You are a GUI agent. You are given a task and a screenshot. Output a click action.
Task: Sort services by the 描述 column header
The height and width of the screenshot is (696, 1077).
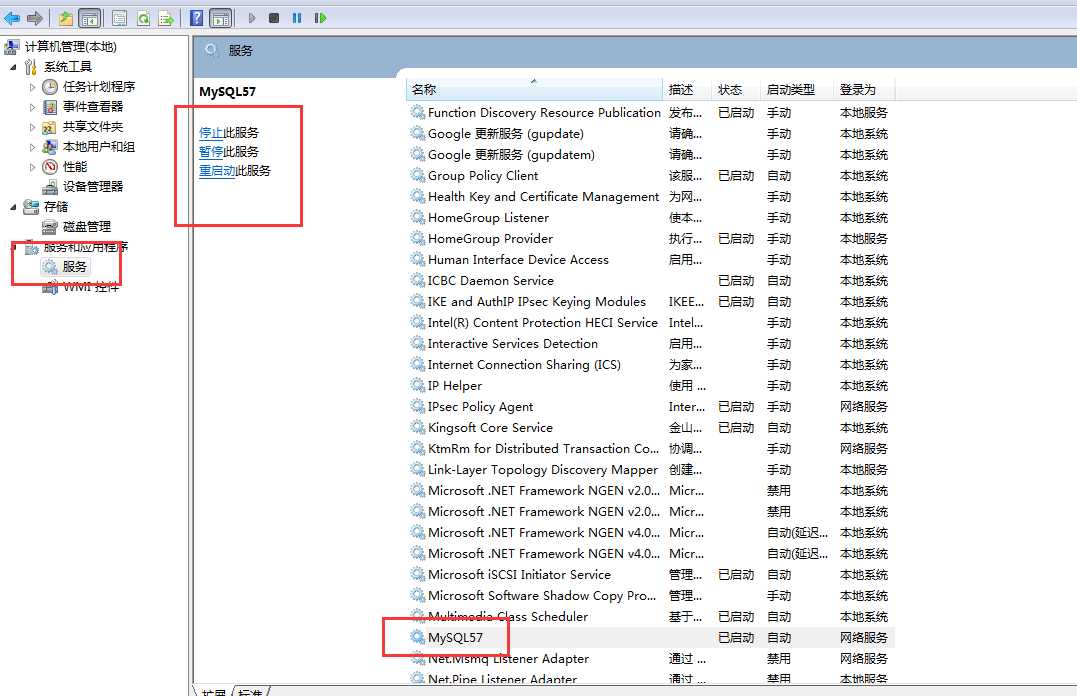686,89
